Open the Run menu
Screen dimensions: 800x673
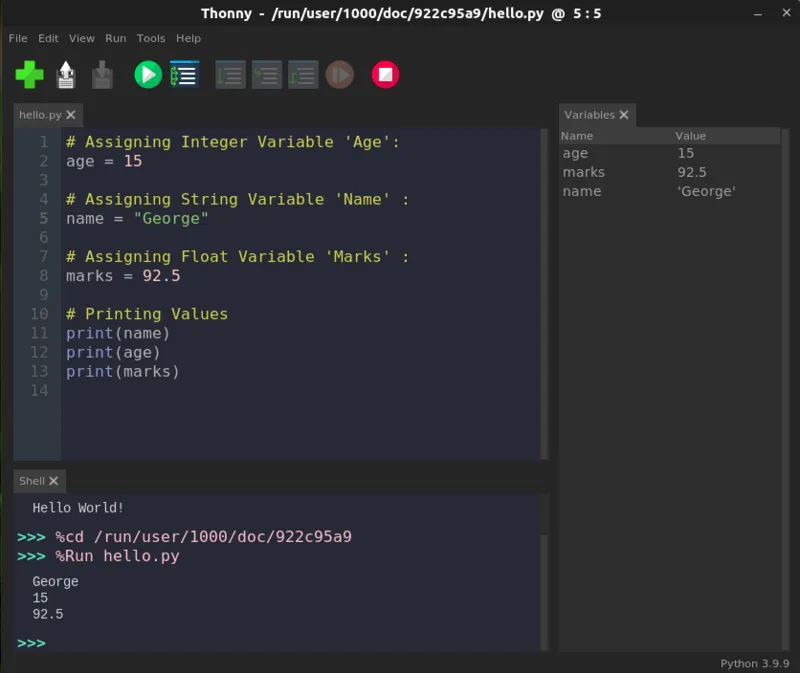pos(114,38)
